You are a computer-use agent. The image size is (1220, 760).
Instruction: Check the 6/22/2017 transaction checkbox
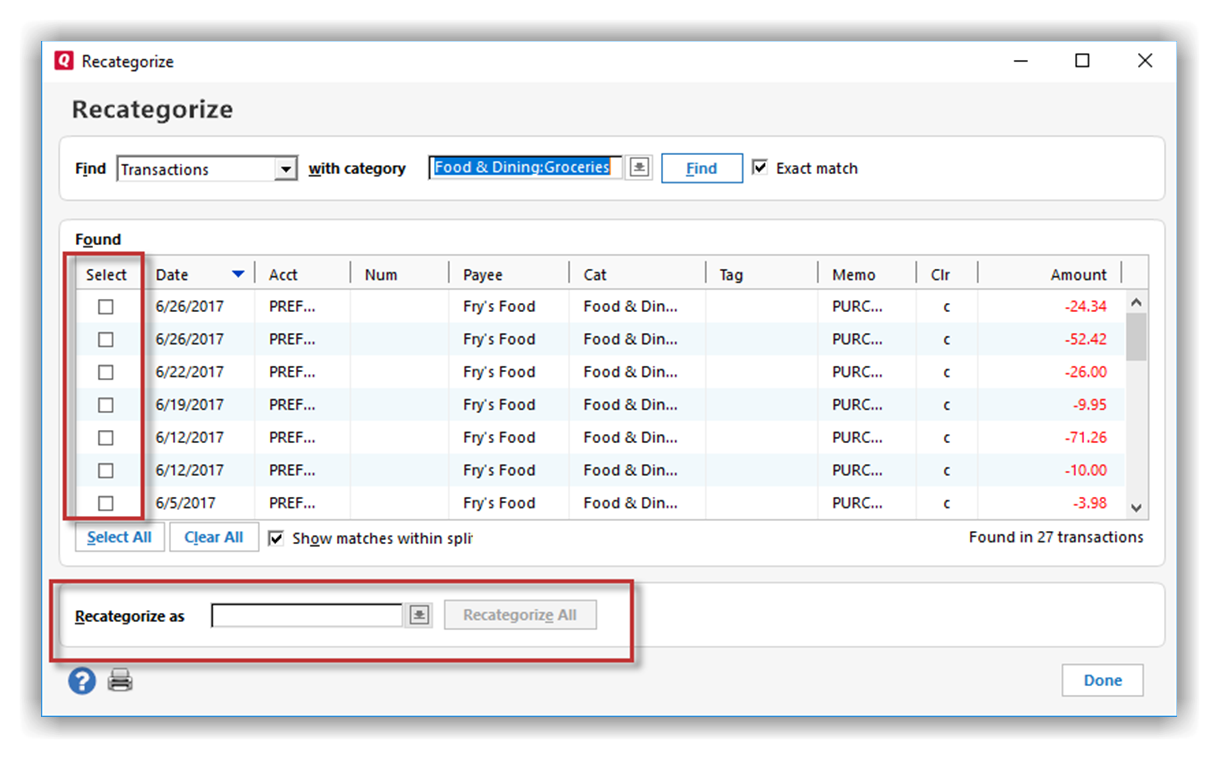106,372
